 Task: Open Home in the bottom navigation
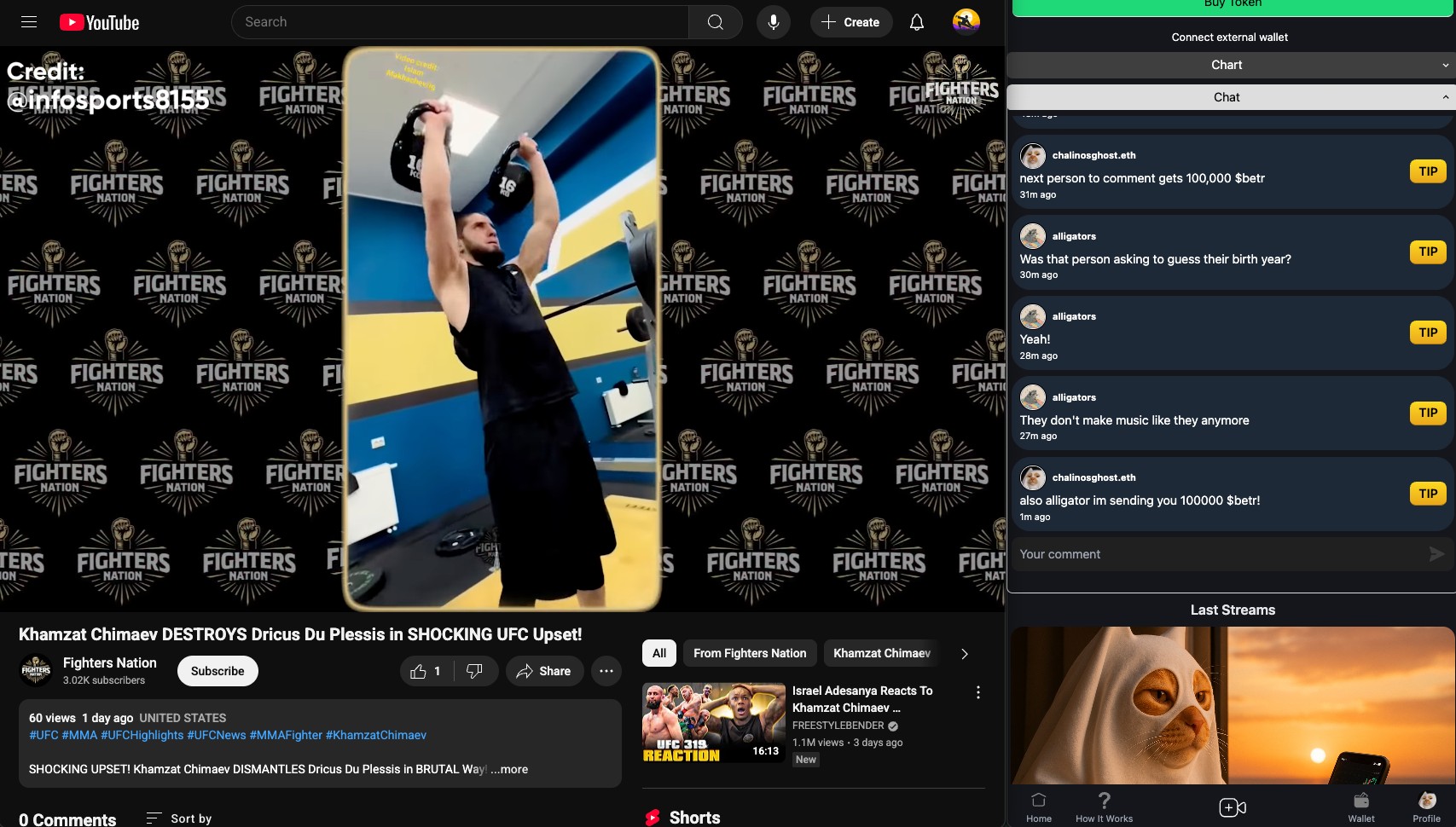(x=1038, y=807)
